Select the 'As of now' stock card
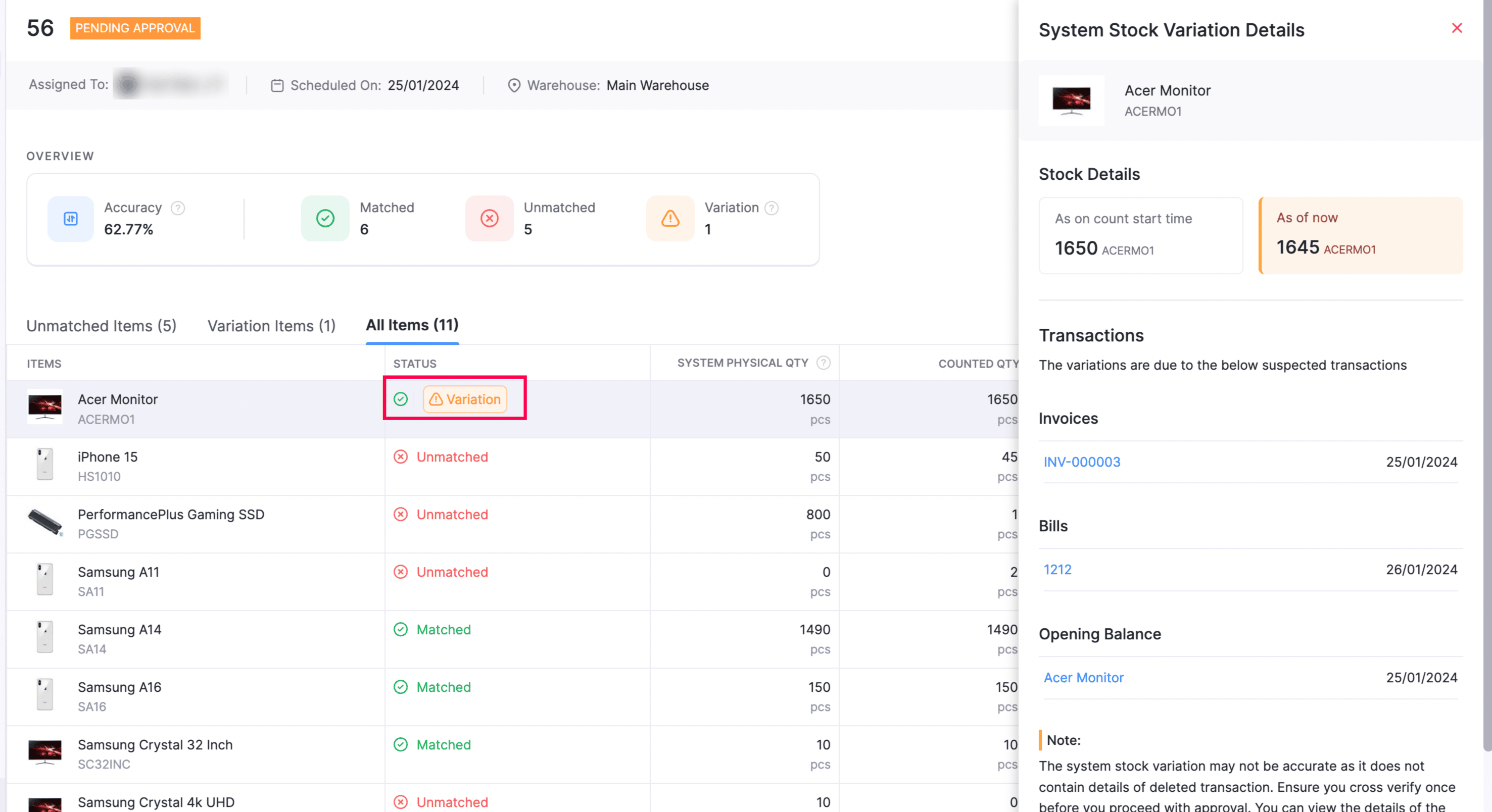Screen dimensions: 1492x812 coord(1361,235)
